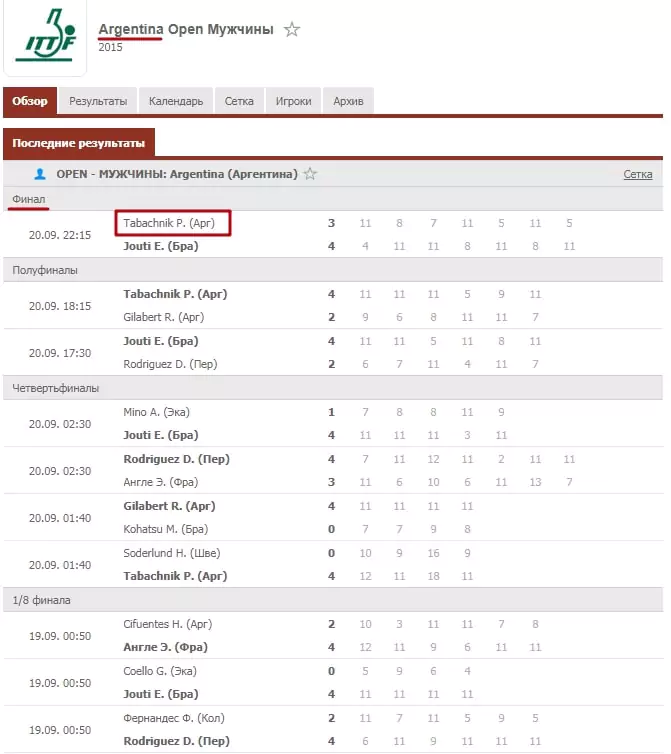Open the Календарь tab
Screen dimensions: 671x754
pos(176,101)
